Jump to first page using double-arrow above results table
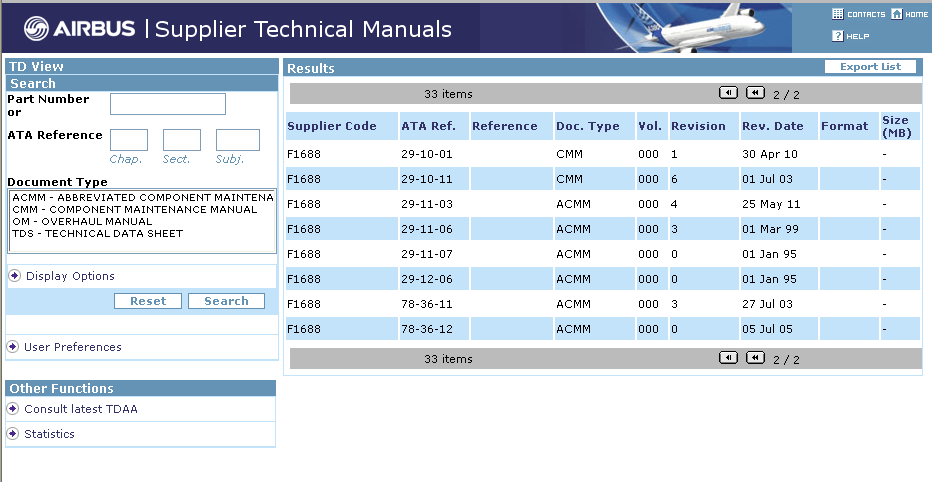The height and width of the screenshot is (482, 932). (x=755, y=93)
